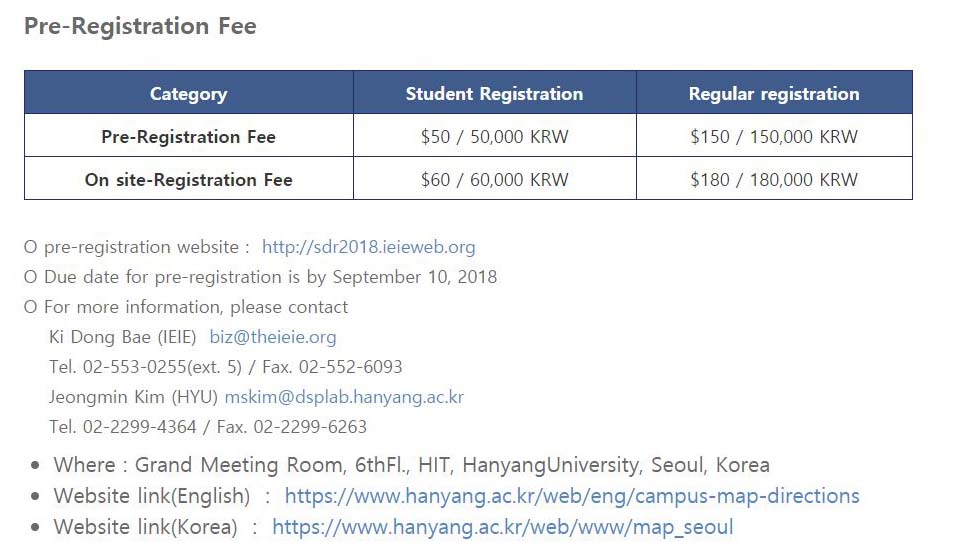The height and width of the screenshot is (550, 980).
Task: Click the Regular registration column header
Action: pyautogui.click(x=774, y=94)
